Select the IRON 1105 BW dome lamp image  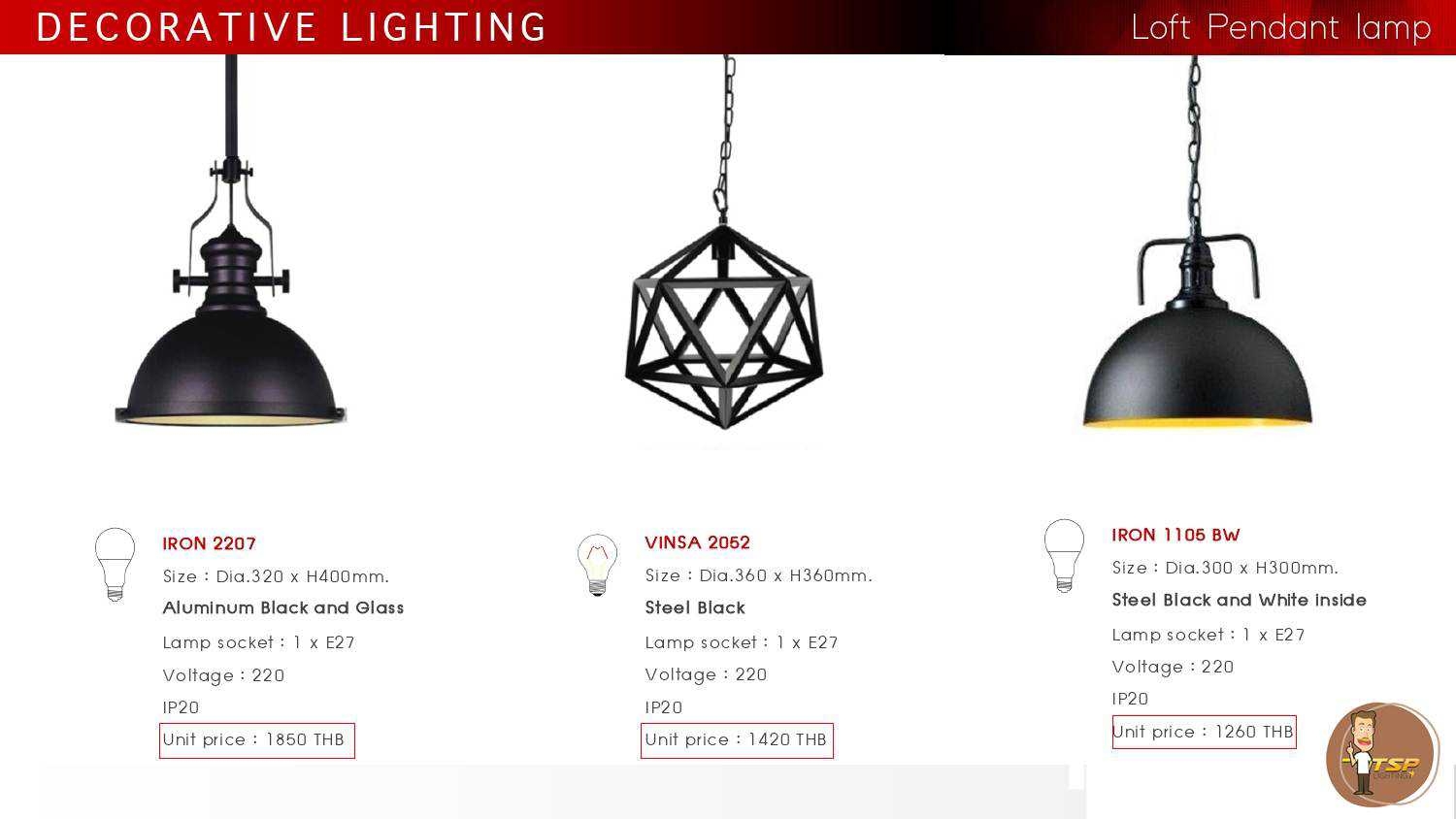click(x=1197, y=241)
